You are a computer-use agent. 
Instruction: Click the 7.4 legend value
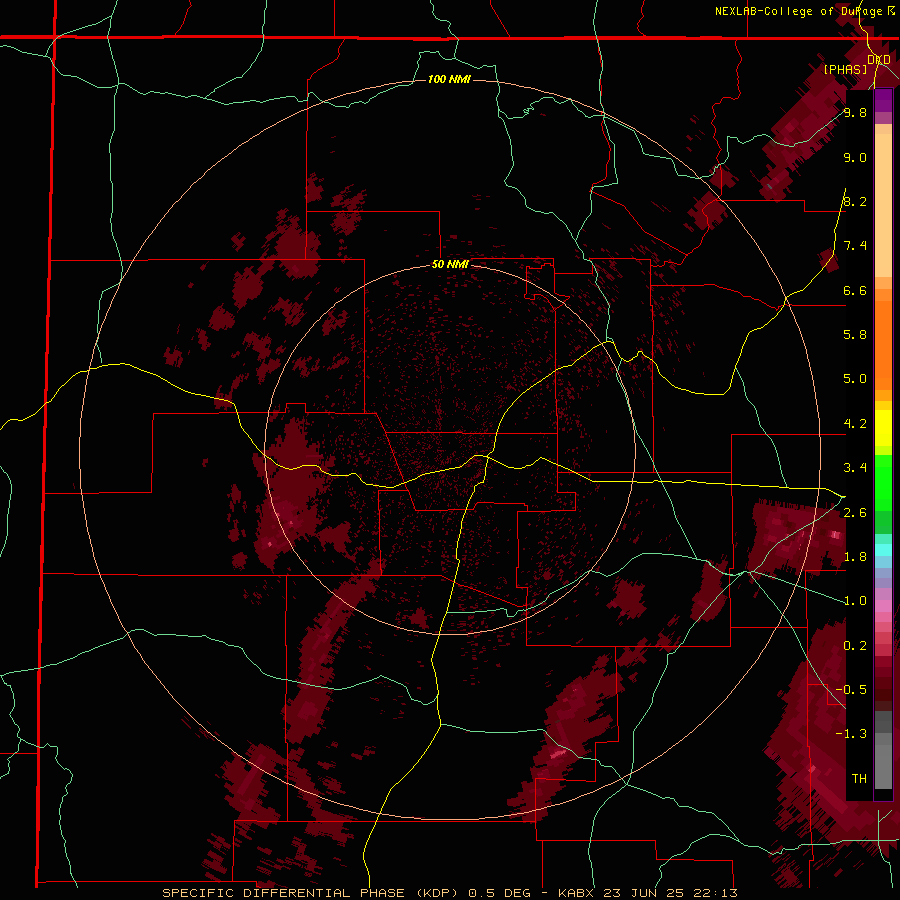point(855,246)
